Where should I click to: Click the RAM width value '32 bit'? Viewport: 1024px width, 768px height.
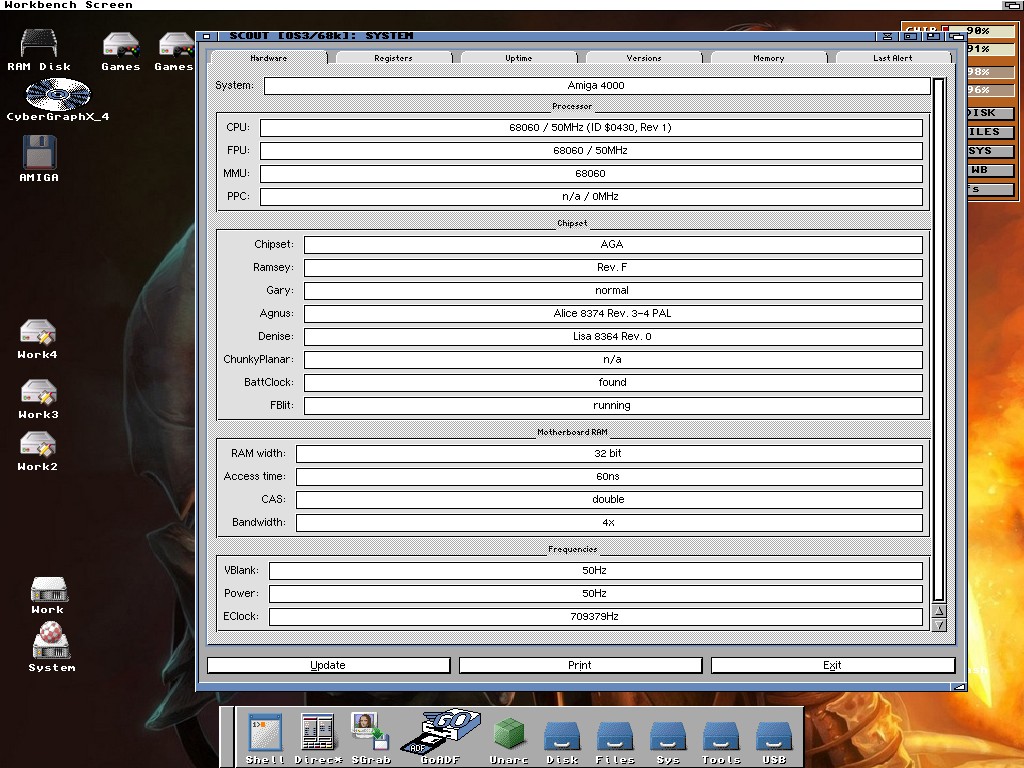click(x=609, y=453)
